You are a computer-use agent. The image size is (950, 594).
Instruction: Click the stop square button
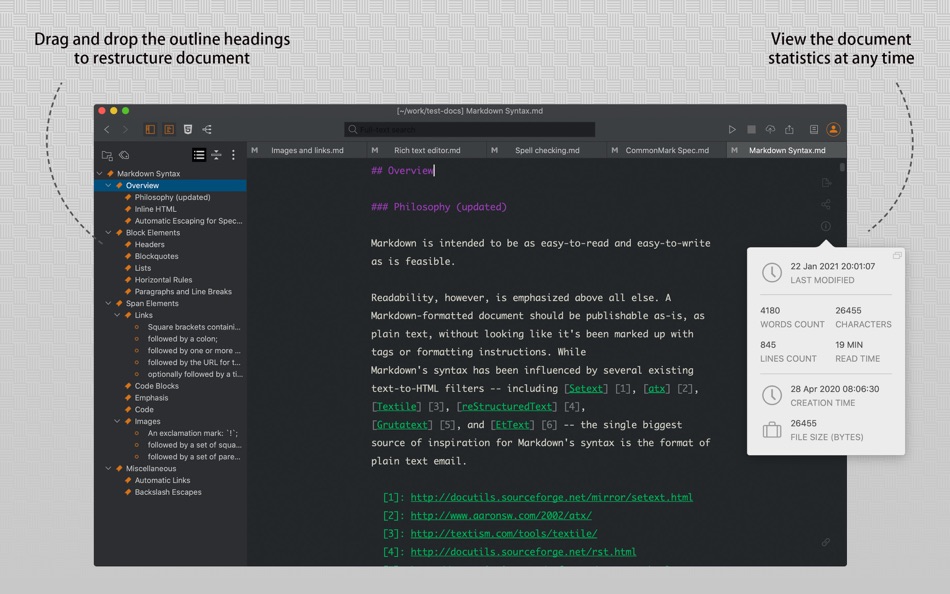click(x=751, y=129)
